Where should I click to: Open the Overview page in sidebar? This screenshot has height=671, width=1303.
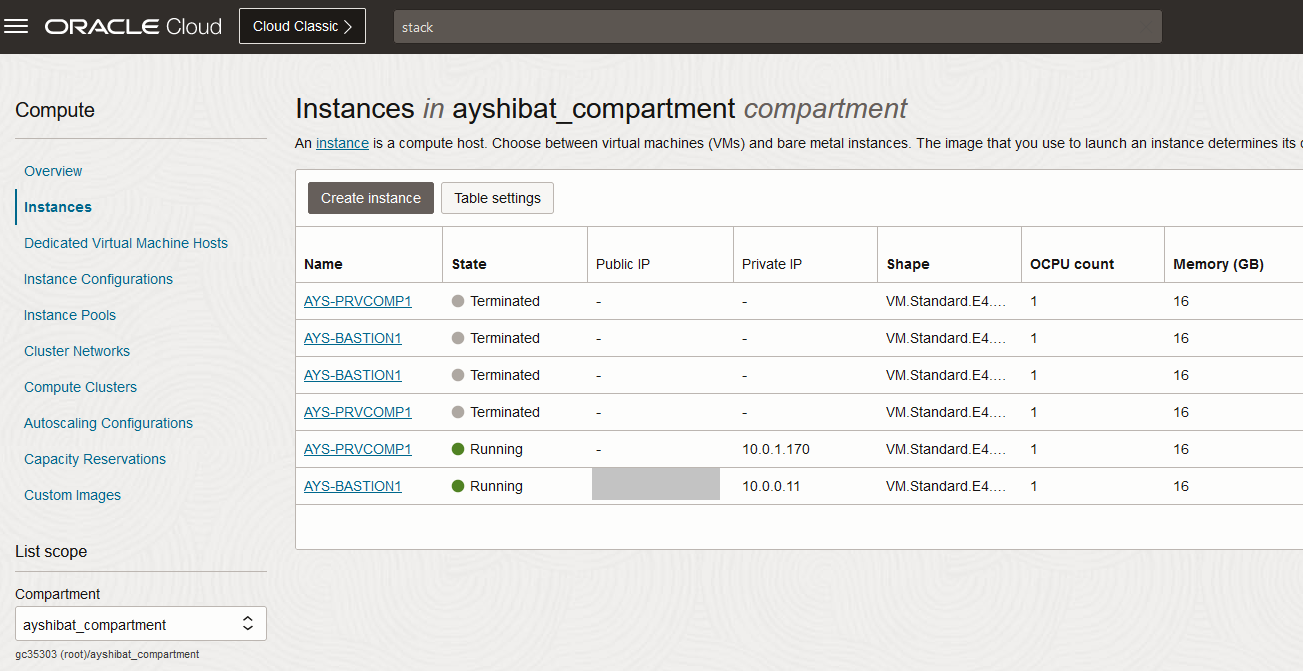coord(53,171)
